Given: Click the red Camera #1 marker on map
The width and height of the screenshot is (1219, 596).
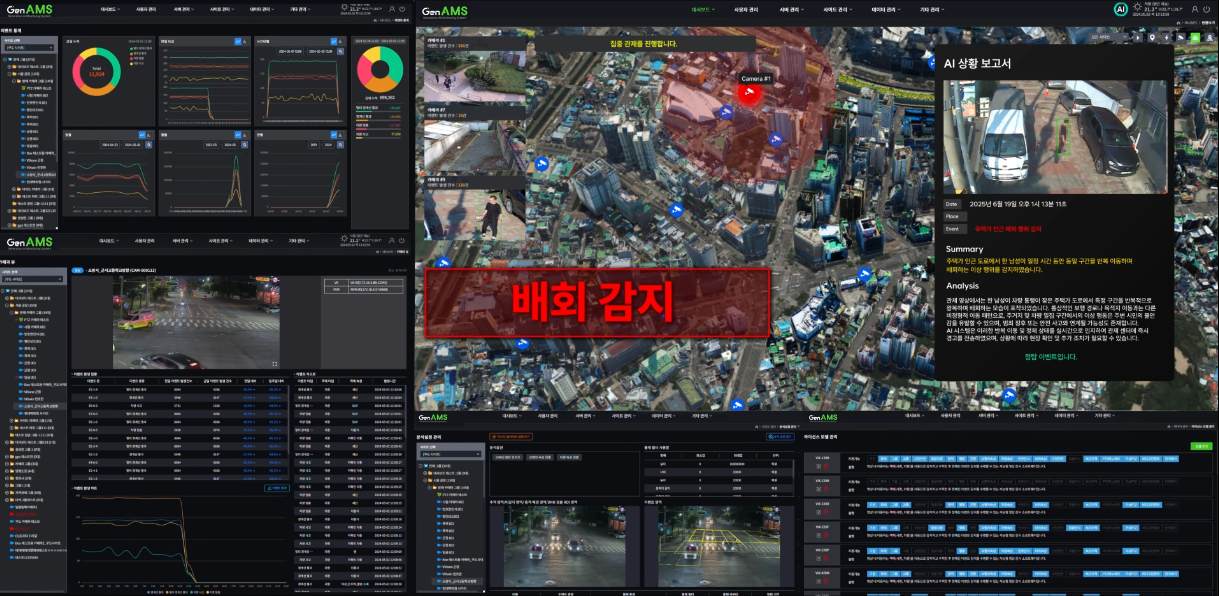Looking at the screenshot, I should [x=749, y=92].
